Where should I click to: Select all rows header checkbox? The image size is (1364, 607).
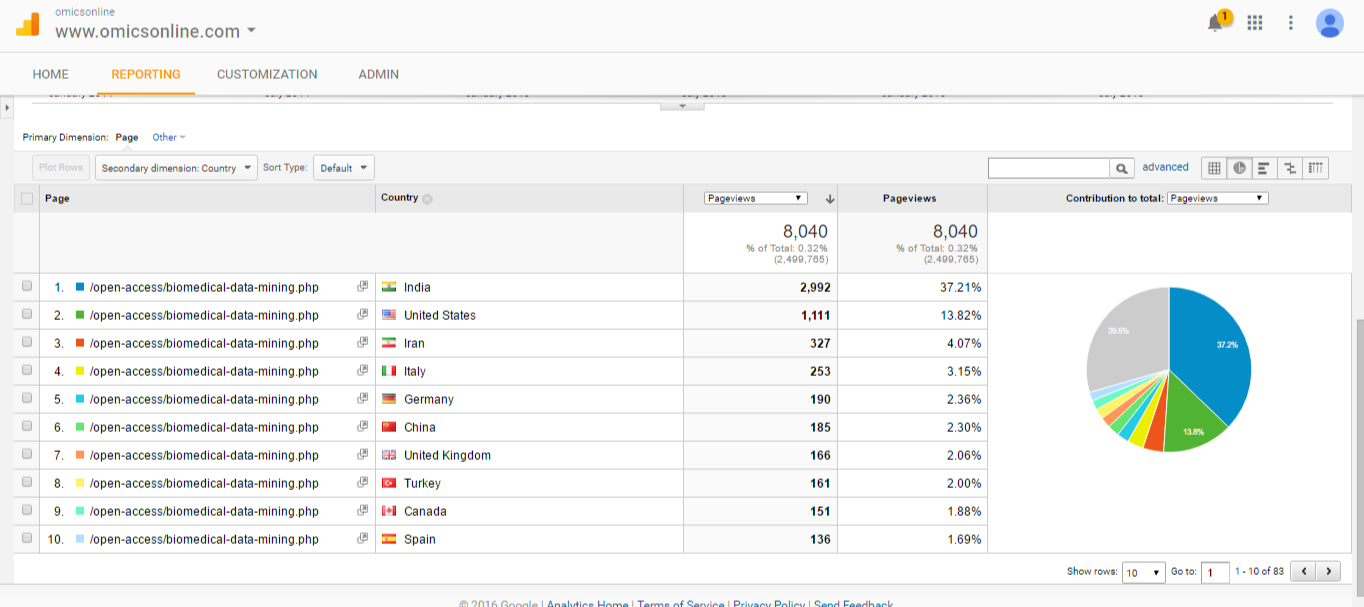[x=27, y=198]
